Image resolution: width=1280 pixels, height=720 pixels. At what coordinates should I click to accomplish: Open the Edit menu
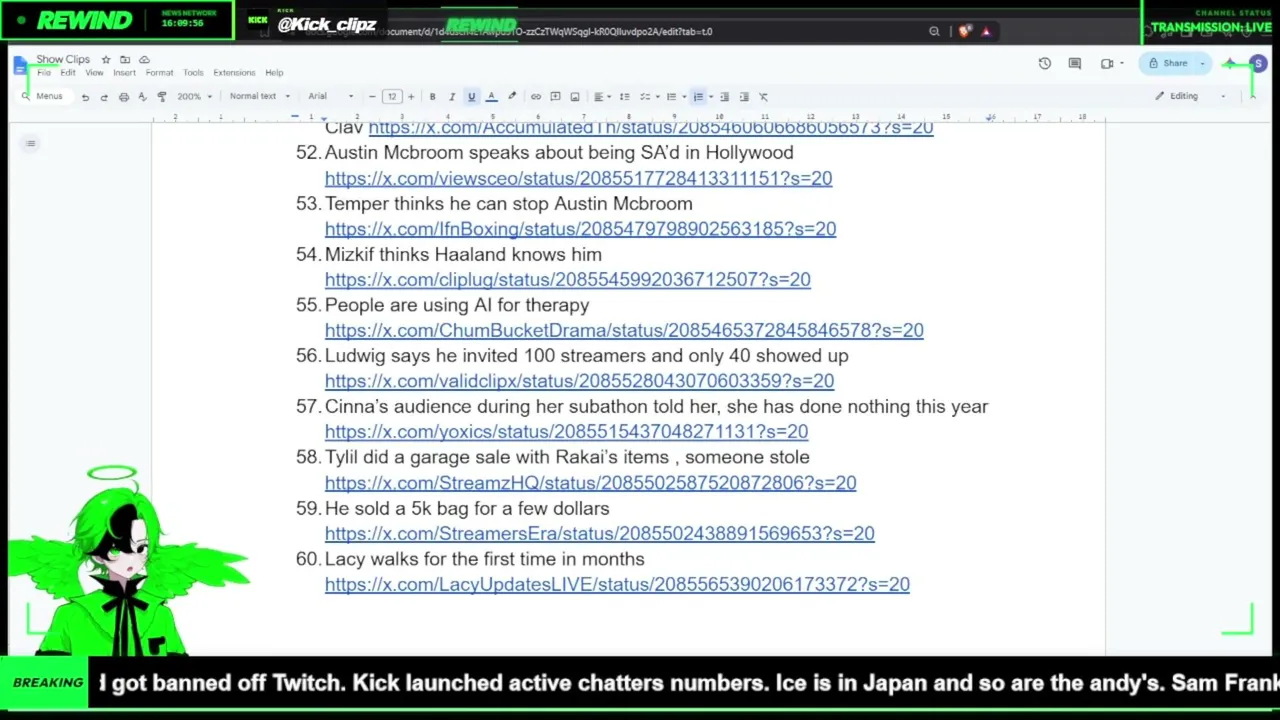[x=68, y=73]
